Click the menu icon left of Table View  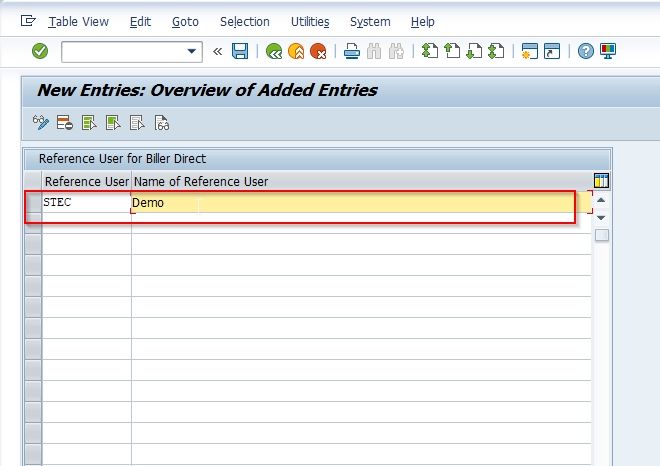(x=28, y=21)
